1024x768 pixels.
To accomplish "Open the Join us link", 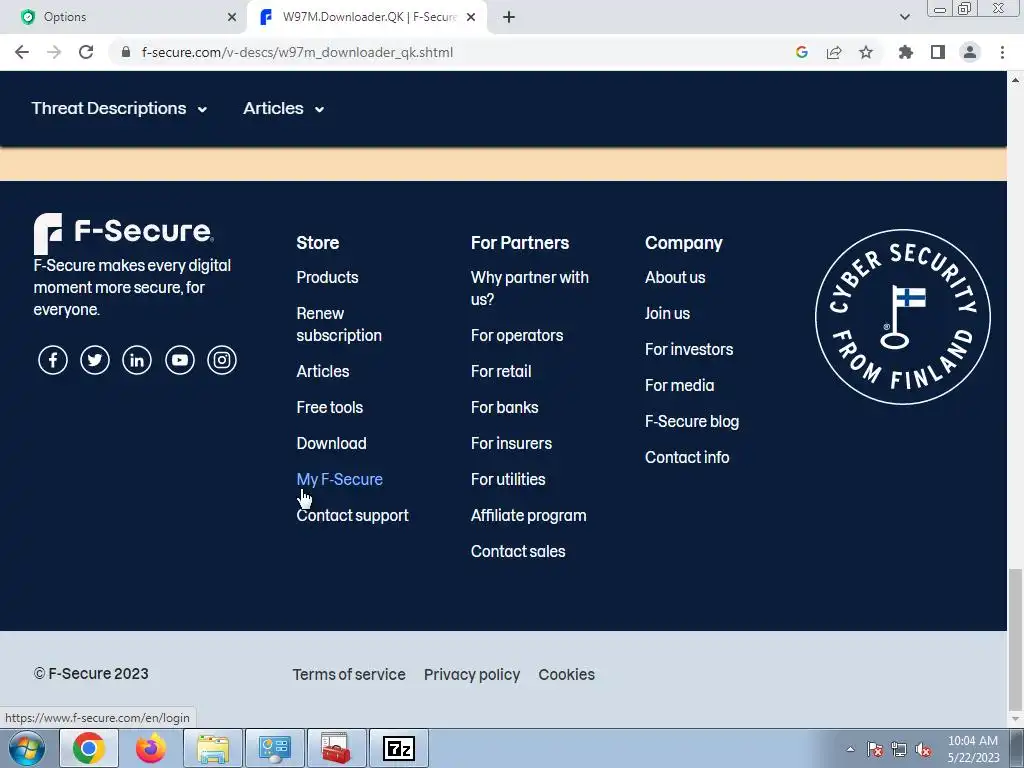I will (667, 313).
